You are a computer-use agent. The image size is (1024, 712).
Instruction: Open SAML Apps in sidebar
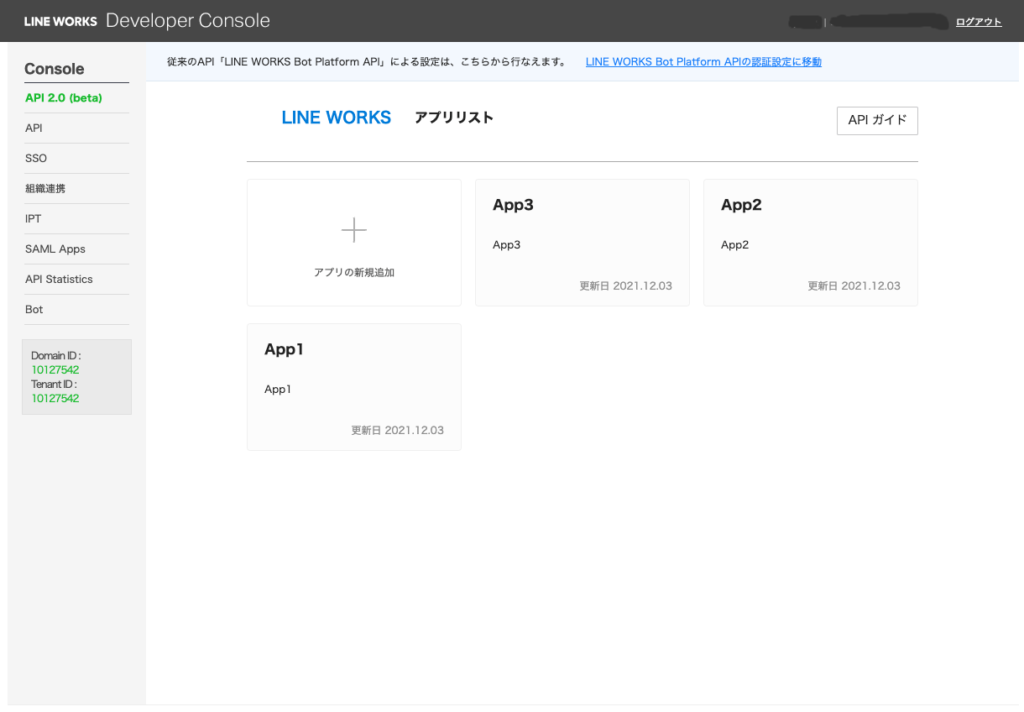[x=55, y=249]
